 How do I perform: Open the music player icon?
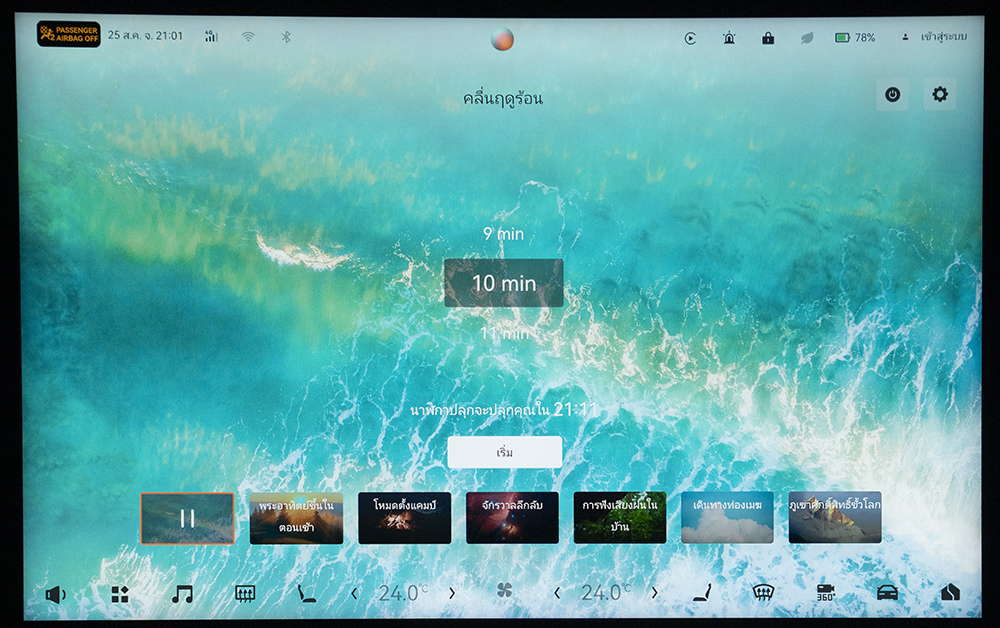(182, 594)
